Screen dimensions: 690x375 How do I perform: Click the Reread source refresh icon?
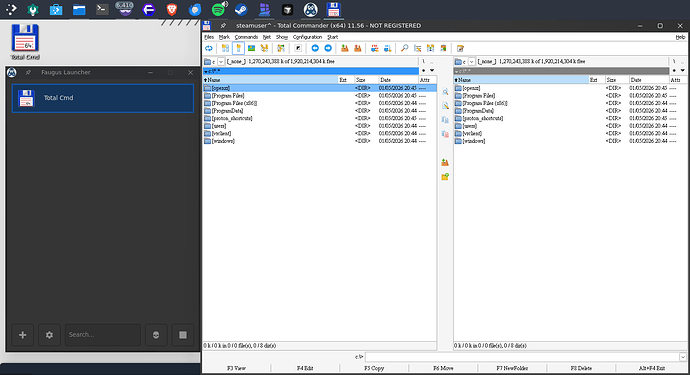coord(209,48)
